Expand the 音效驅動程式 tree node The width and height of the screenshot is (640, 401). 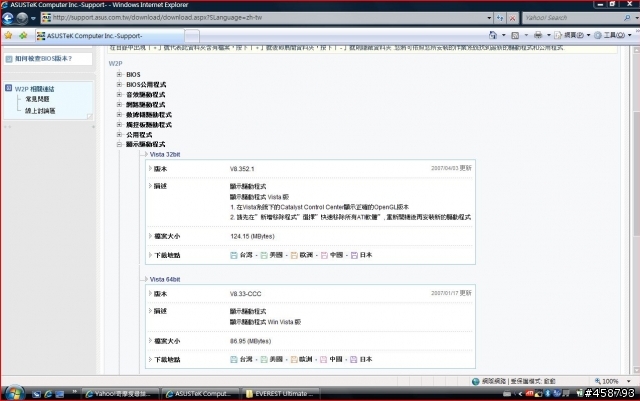(119, 94)
